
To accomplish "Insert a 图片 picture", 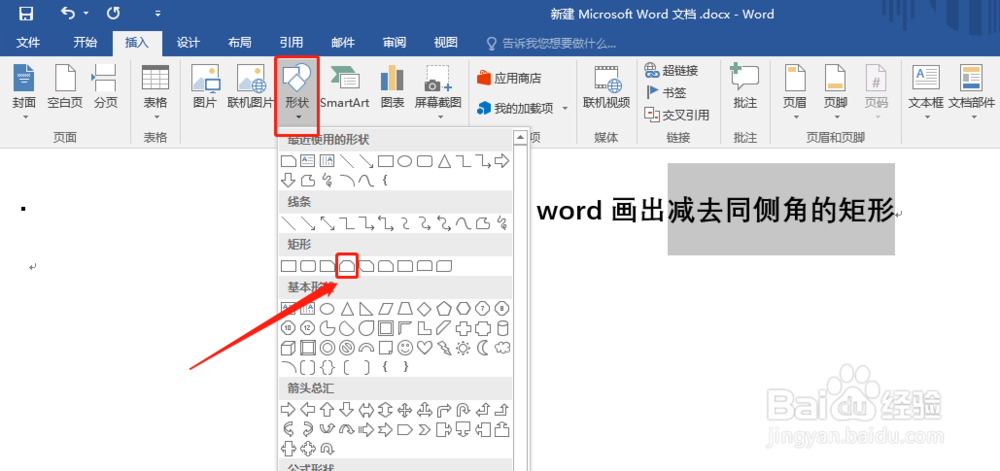I will tap(205, 87).
